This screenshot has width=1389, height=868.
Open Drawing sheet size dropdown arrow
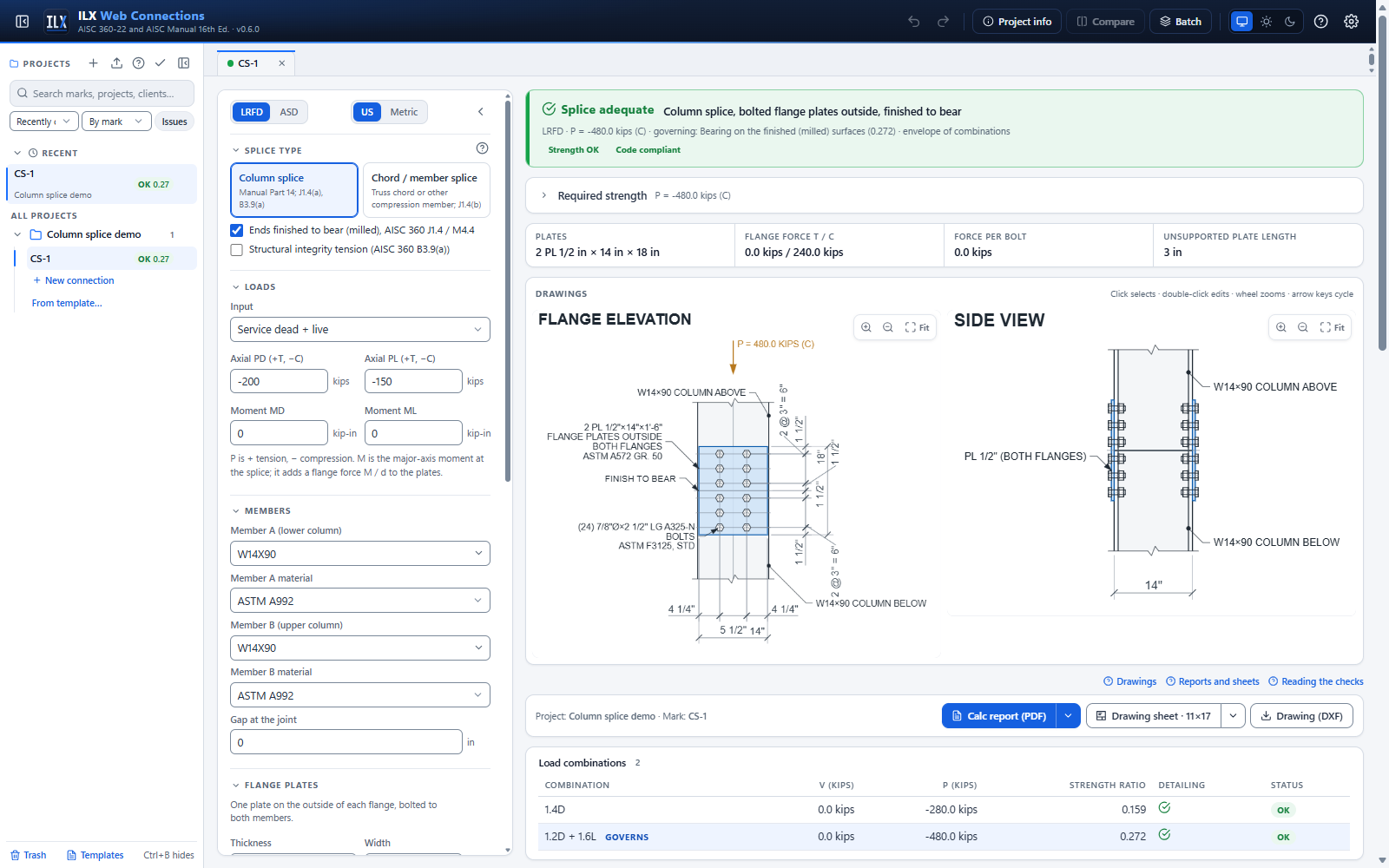click(x=1234, y=716)
